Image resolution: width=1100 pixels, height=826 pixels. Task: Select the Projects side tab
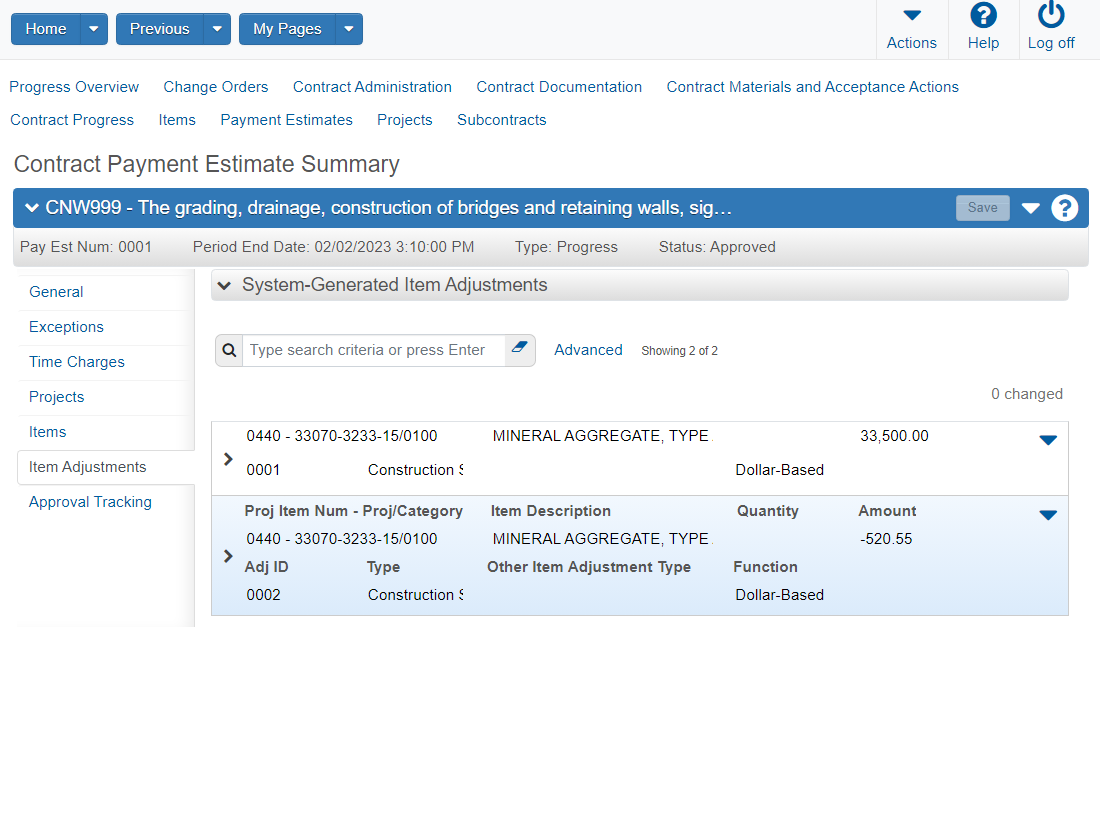[56, 397]
